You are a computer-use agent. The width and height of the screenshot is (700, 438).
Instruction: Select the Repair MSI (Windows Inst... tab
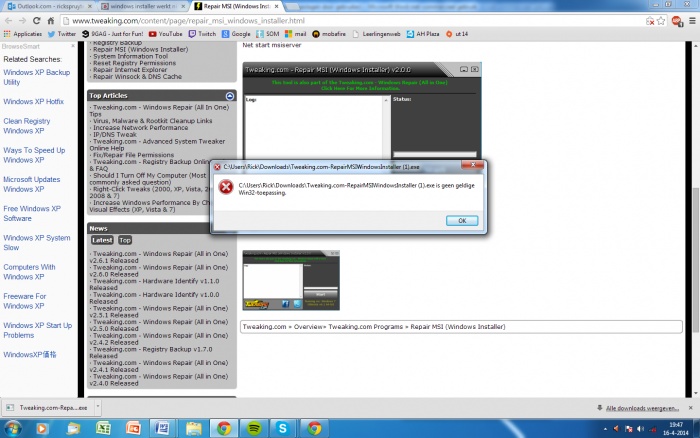coord(237,6)
